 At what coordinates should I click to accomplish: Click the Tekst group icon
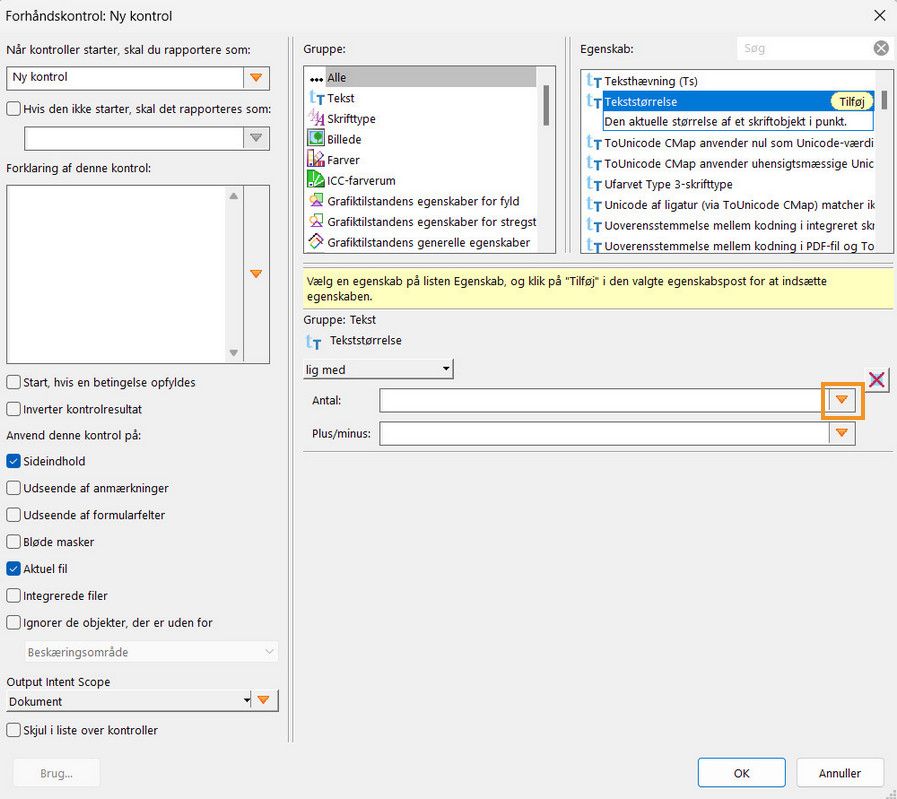tap(316, 98)
